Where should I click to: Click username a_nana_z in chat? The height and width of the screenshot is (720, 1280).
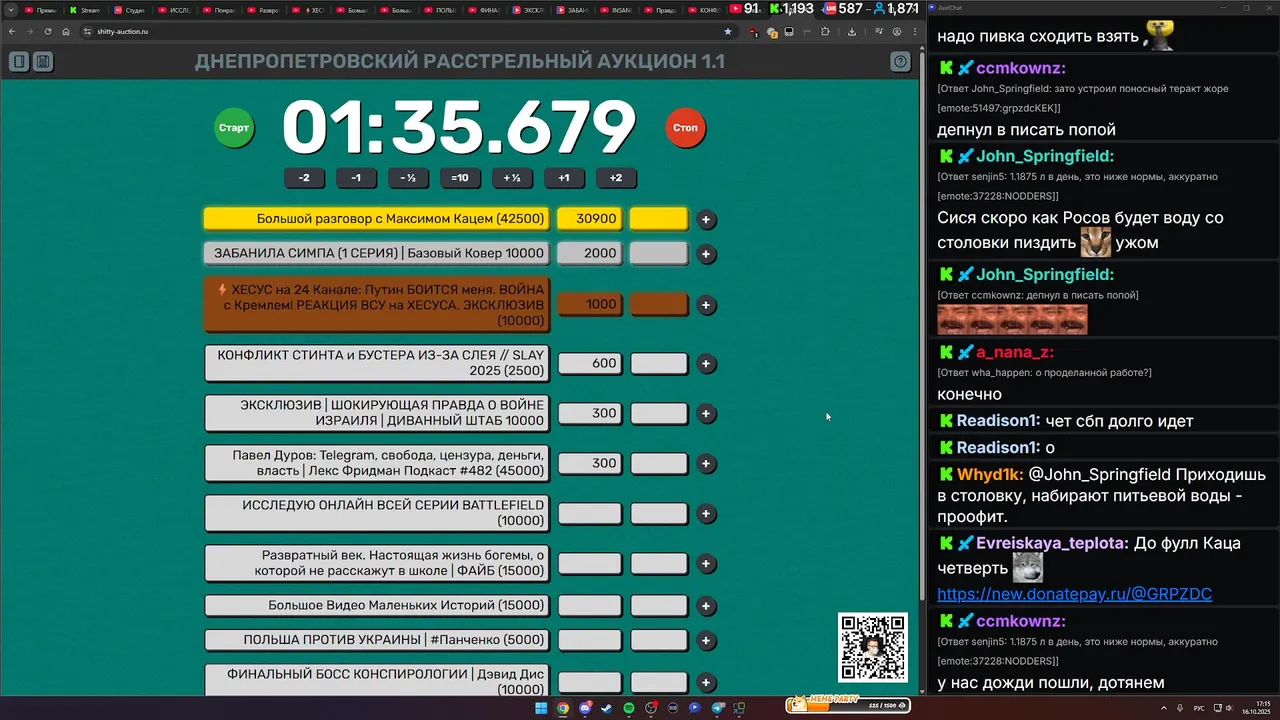pyautogui.click(x=1015, y=352)
